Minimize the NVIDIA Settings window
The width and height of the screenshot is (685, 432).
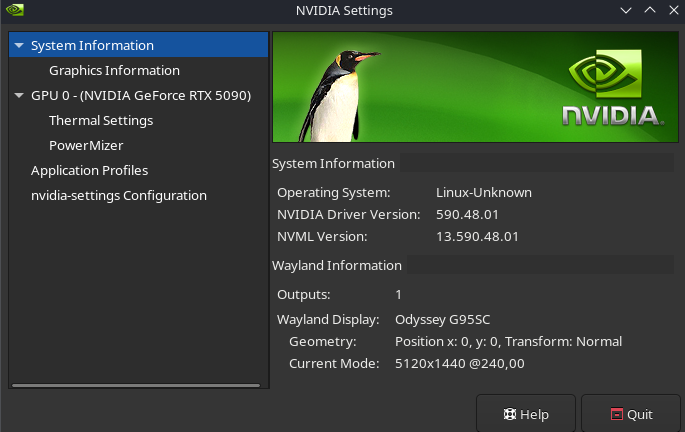(626, 10)
